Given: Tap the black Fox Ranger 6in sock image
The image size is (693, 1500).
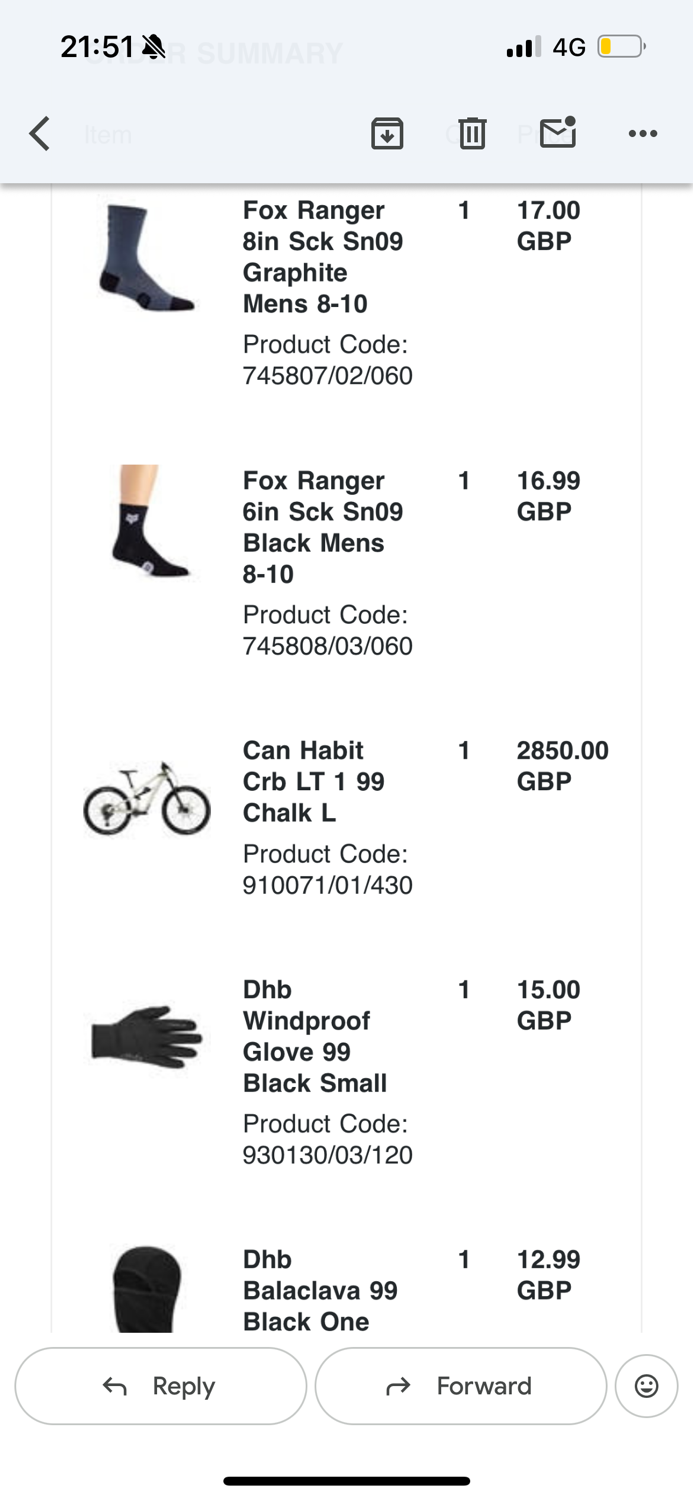Looking at the screenshot, I should pyautogui.click(x=146, y=521).
